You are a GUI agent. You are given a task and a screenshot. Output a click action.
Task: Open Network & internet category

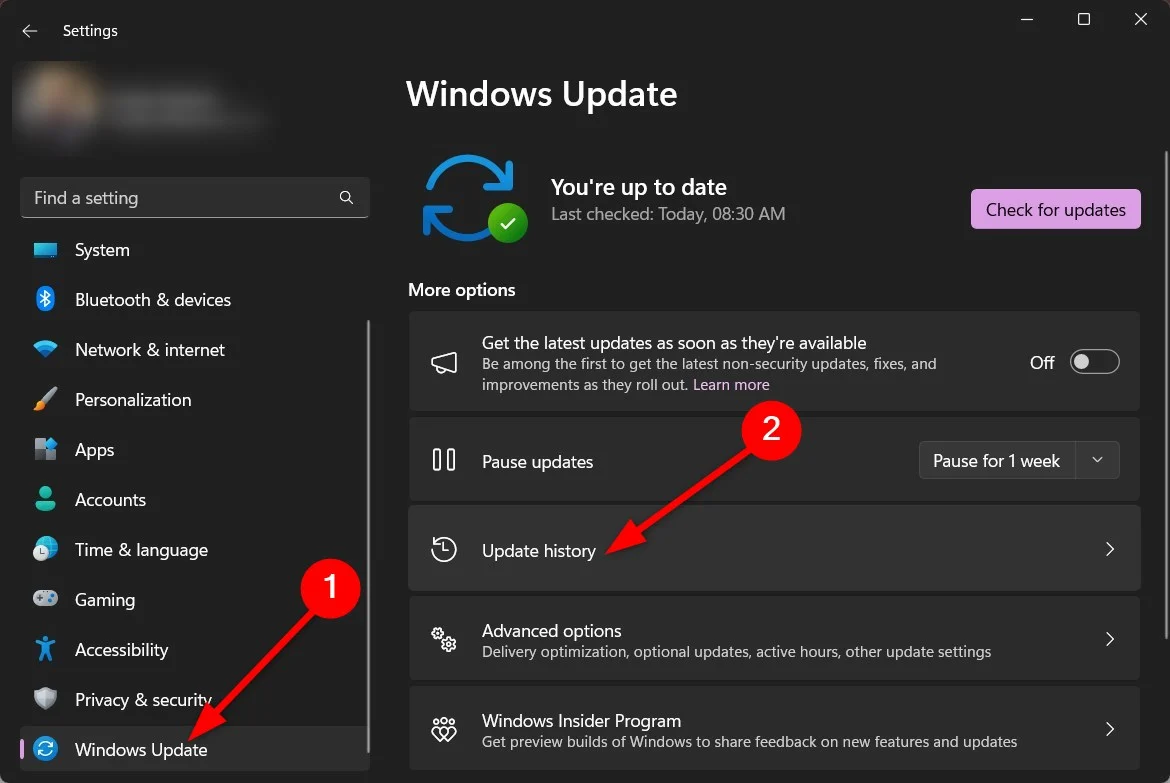click(194, 349)
